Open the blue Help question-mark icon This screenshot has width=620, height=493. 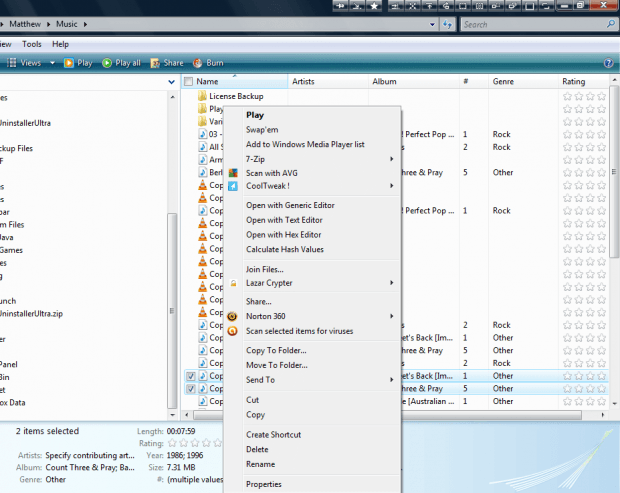point(609,63)
